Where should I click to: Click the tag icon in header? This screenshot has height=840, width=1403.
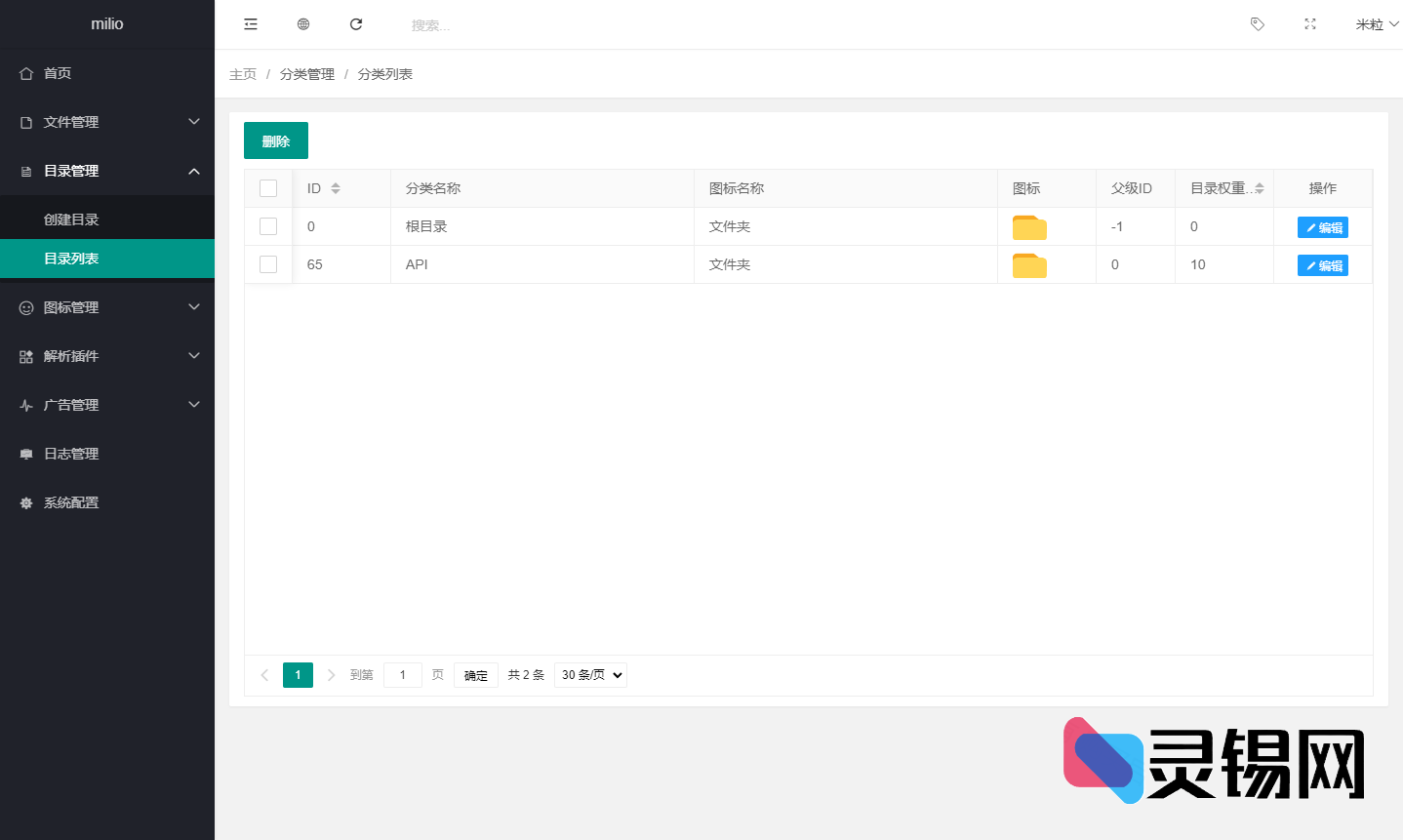point(1258,24)
